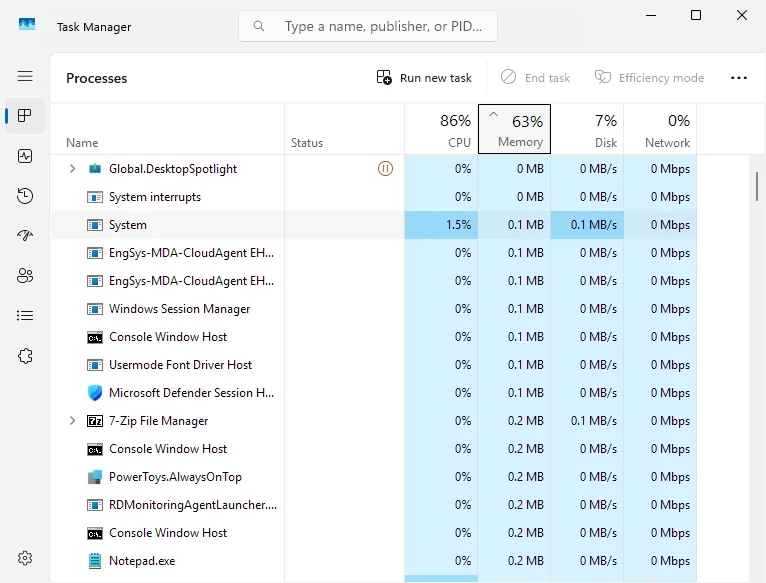
Task: Select the System process row
Action: click(x=373, y=225)
